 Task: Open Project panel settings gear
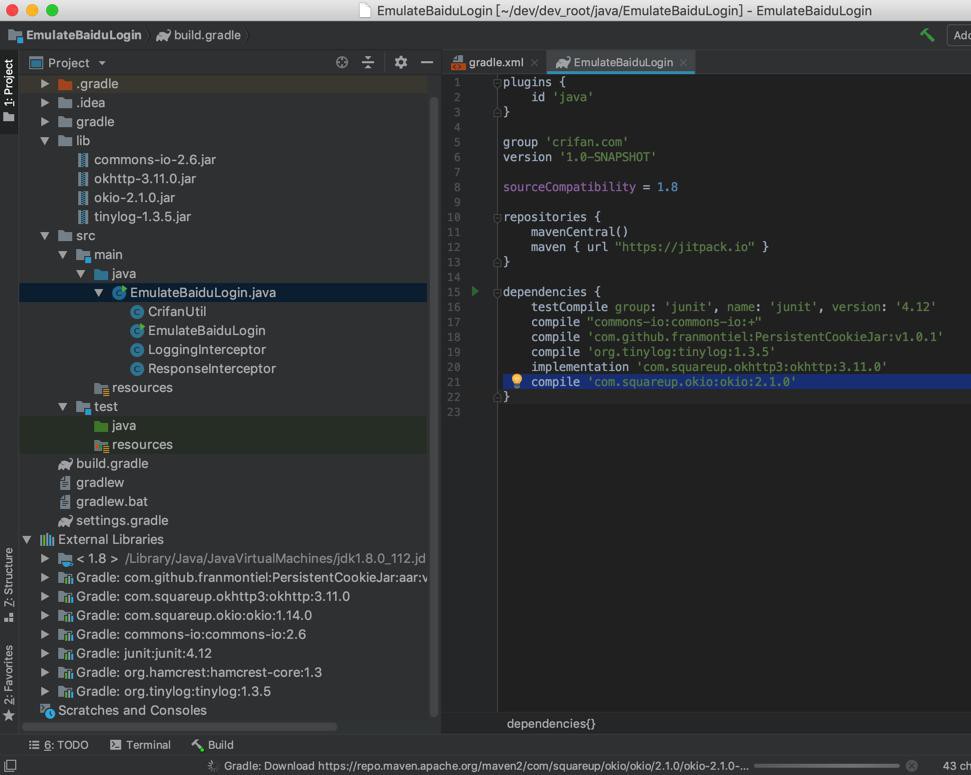click(x=401, y=62)
